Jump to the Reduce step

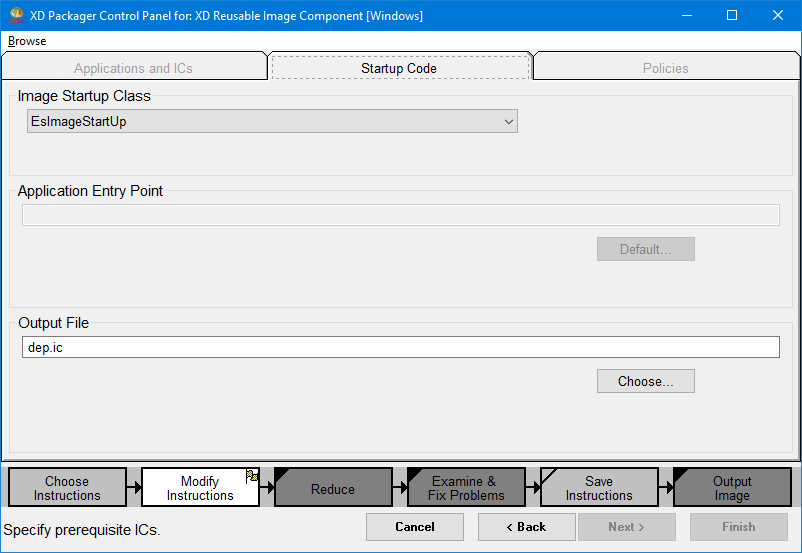[x=333, y=489]
